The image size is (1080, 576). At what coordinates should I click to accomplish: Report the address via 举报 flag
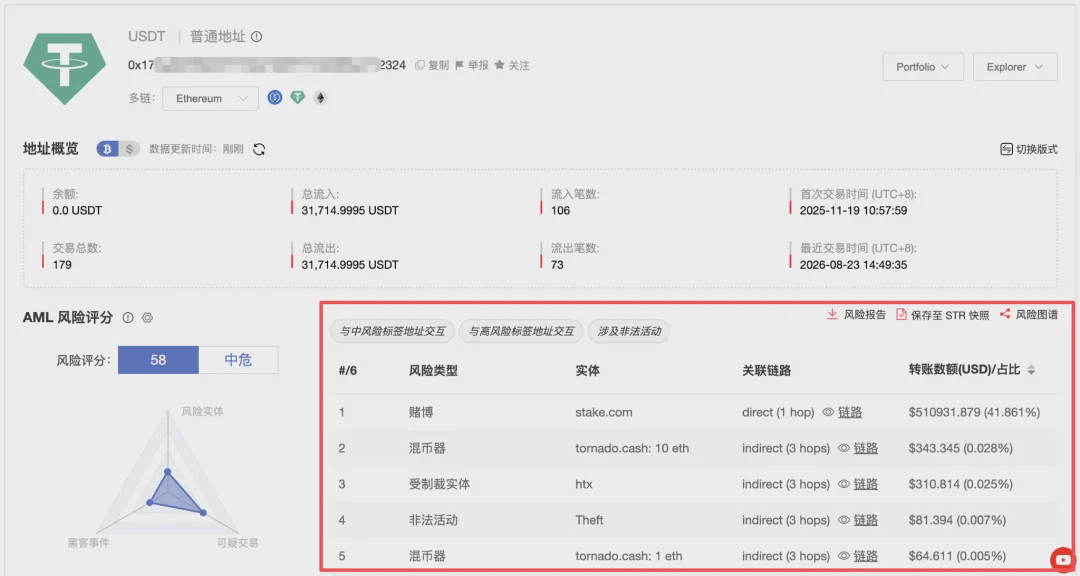tap(472, 65)
